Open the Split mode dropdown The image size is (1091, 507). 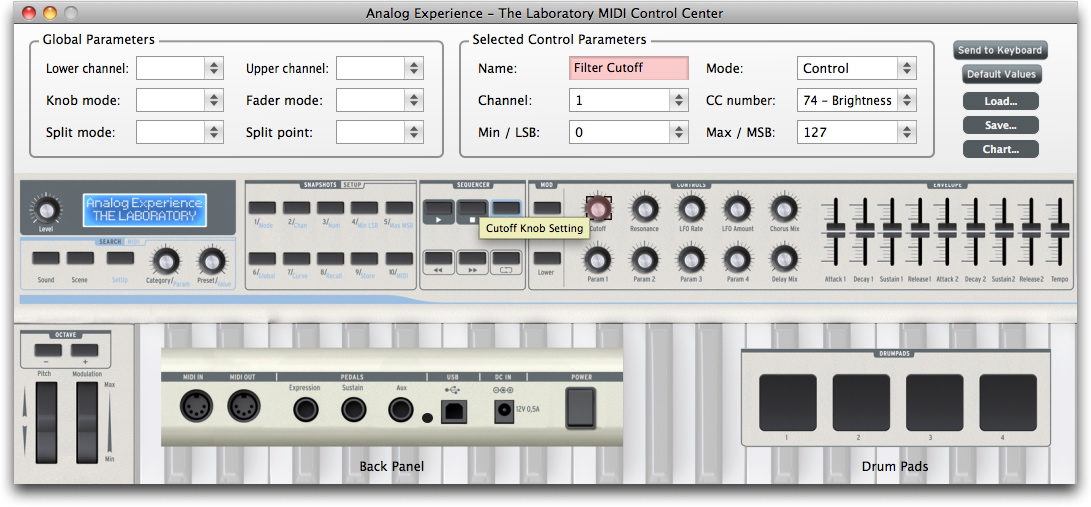[180, 132]
